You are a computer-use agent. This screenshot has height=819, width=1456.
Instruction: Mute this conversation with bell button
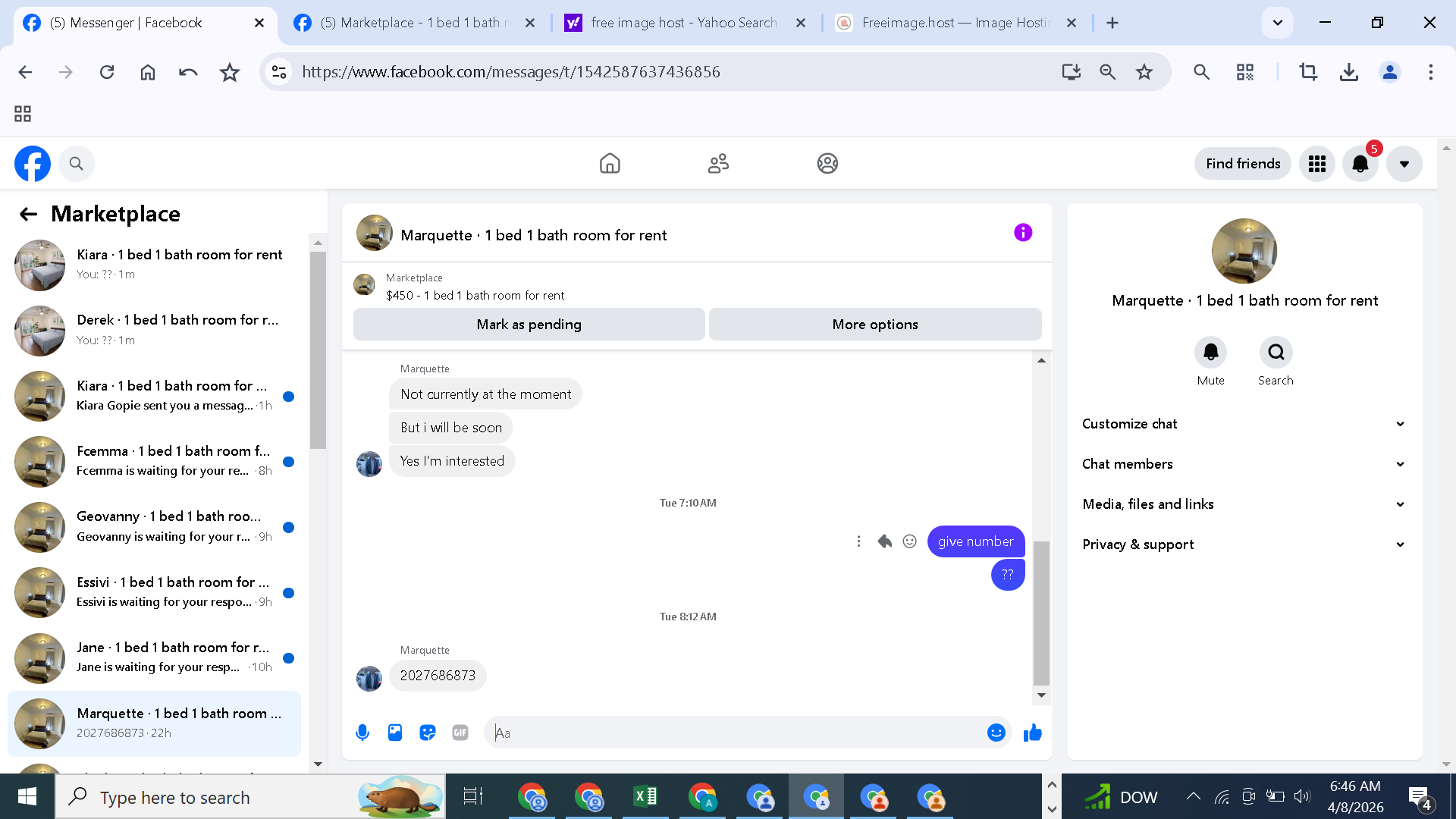point(1210,353)
